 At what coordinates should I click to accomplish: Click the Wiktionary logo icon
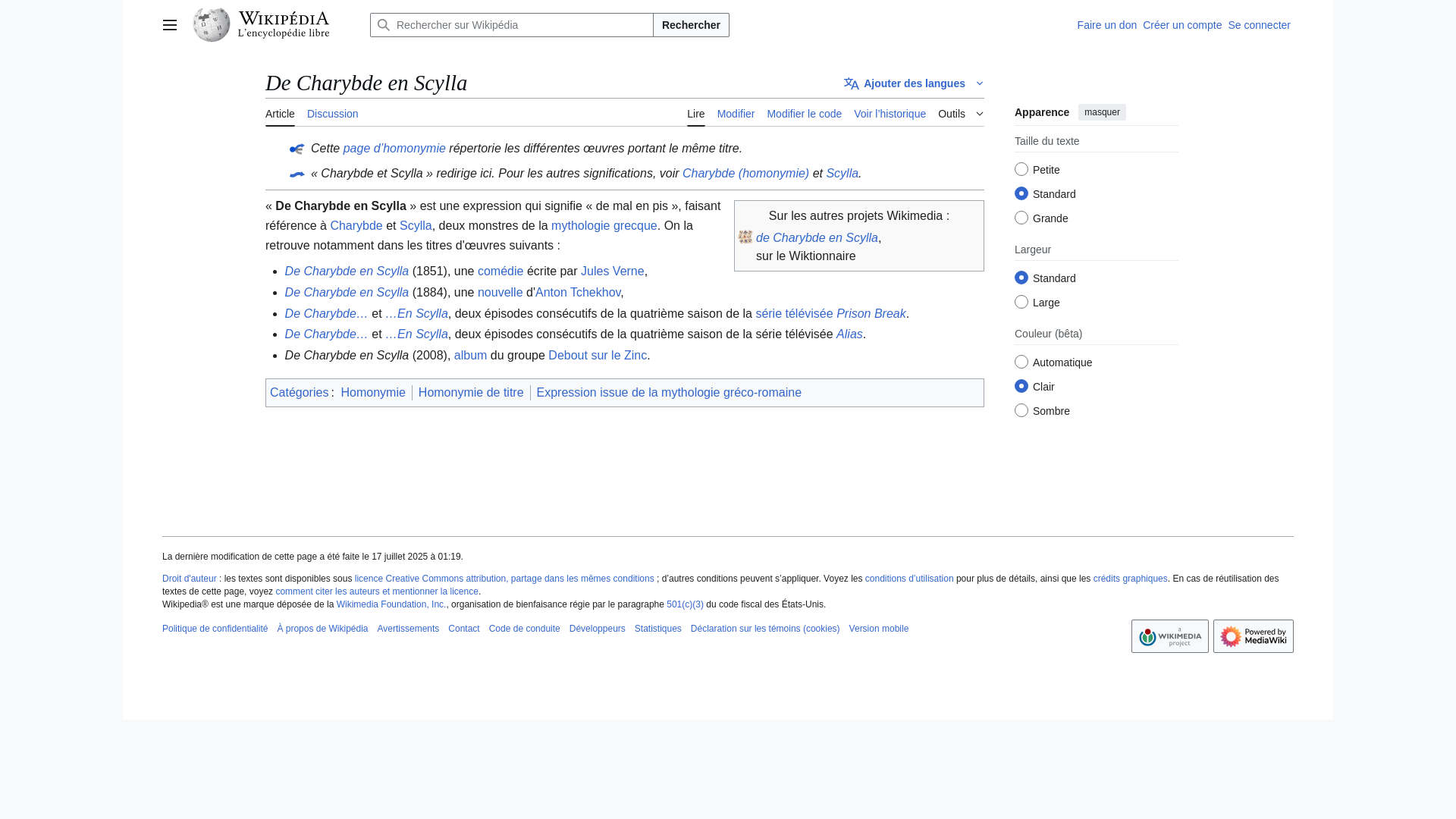[745, 237]
